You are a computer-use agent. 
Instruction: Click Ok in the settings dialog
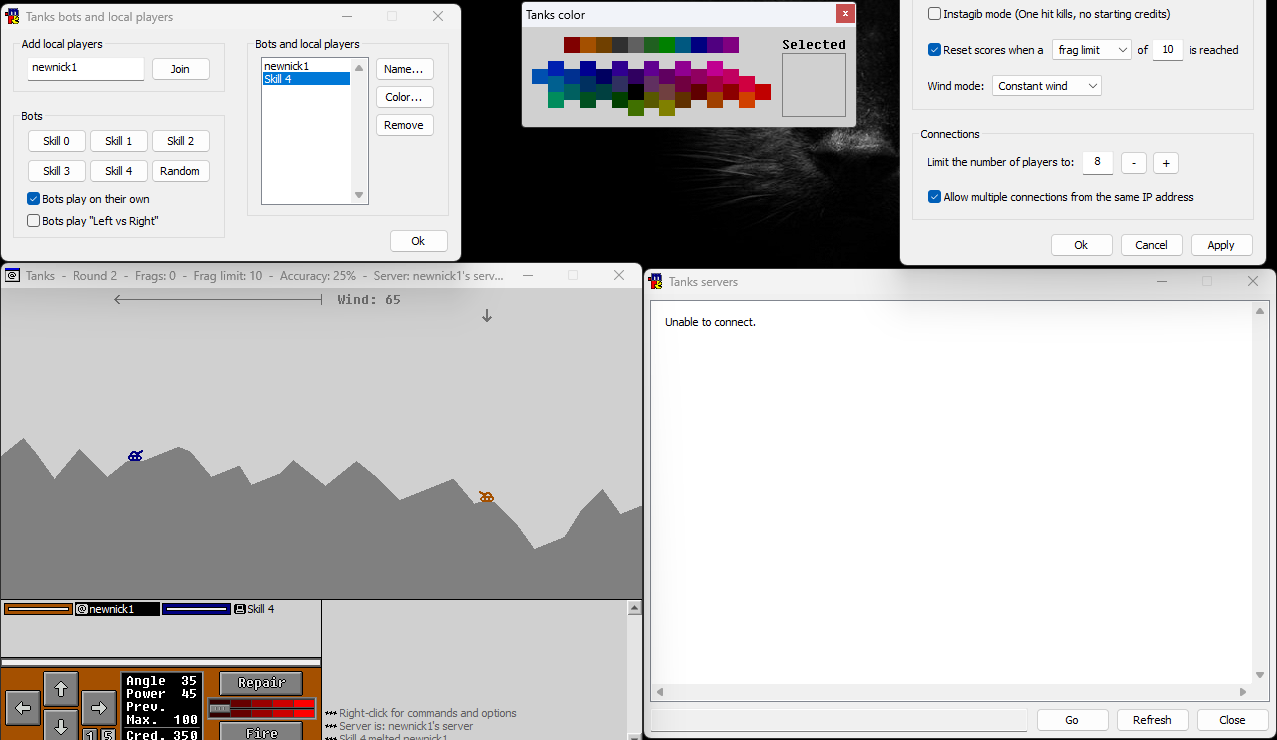(1081, 245)
